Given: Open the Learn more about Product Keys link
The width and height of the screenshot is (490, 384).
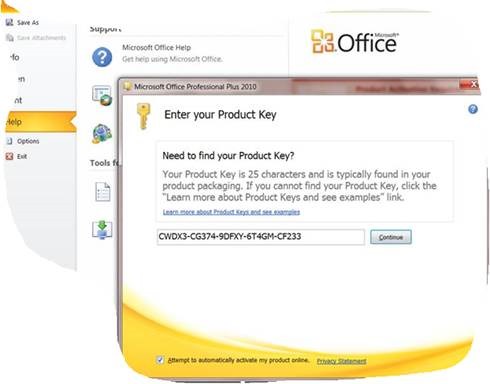Looking at the screenshot, I should 231,212.
